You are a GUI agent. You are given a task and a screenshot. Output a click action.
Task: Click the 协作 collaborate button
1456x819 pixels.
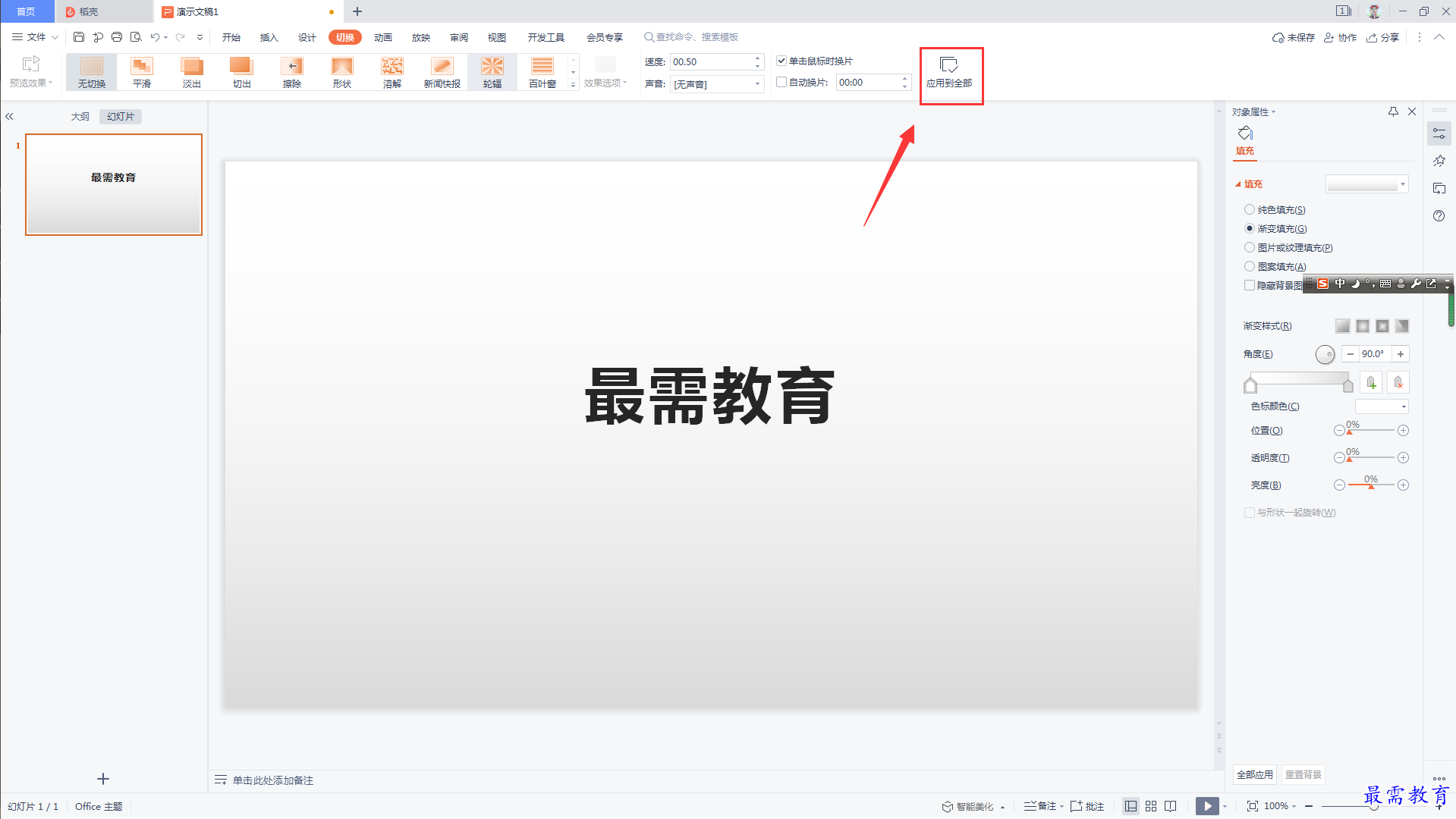click(x=1340, y=37)
